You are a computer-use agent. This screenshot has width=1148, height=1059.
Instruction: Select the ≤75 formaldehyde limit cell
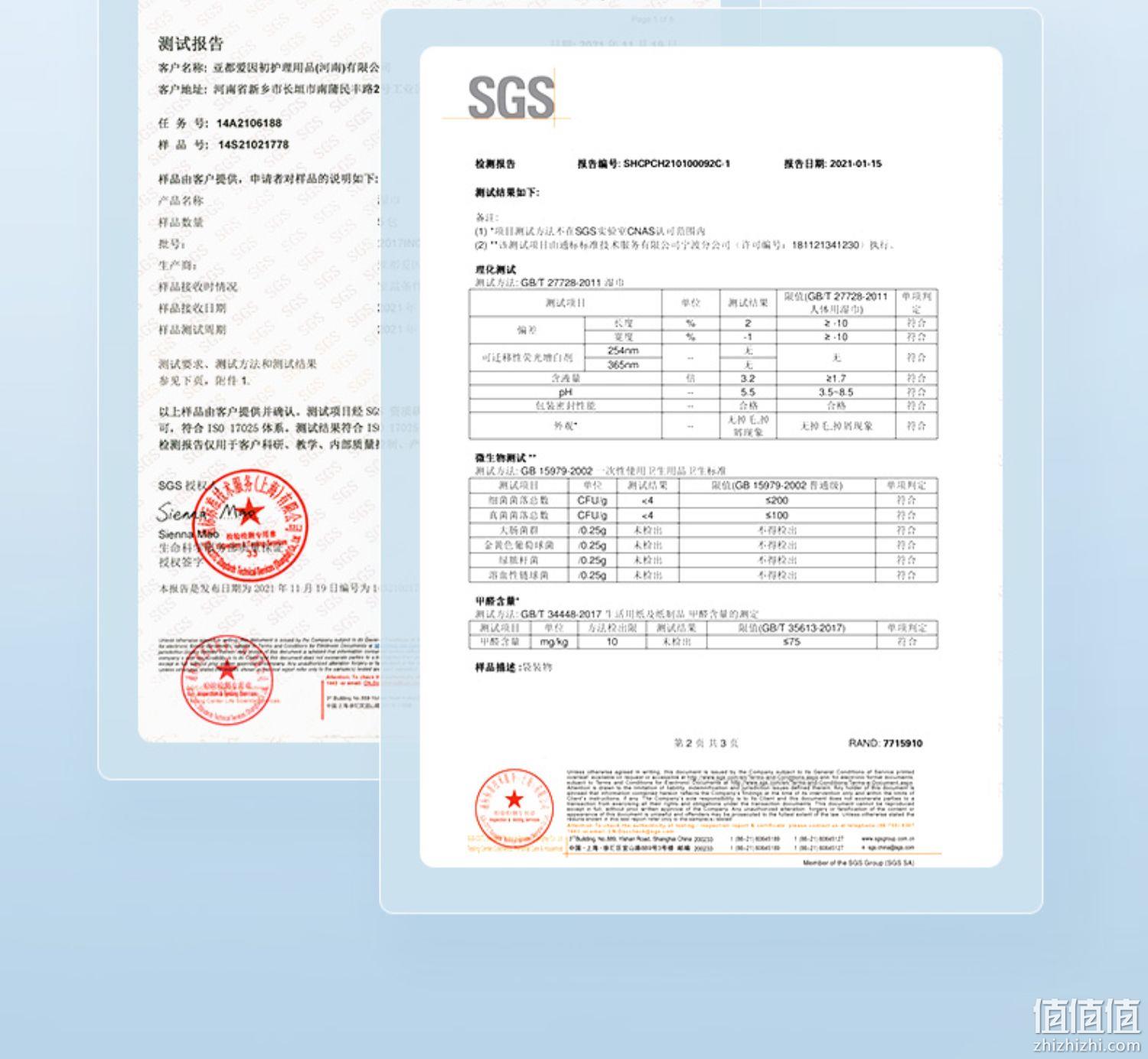791,642
